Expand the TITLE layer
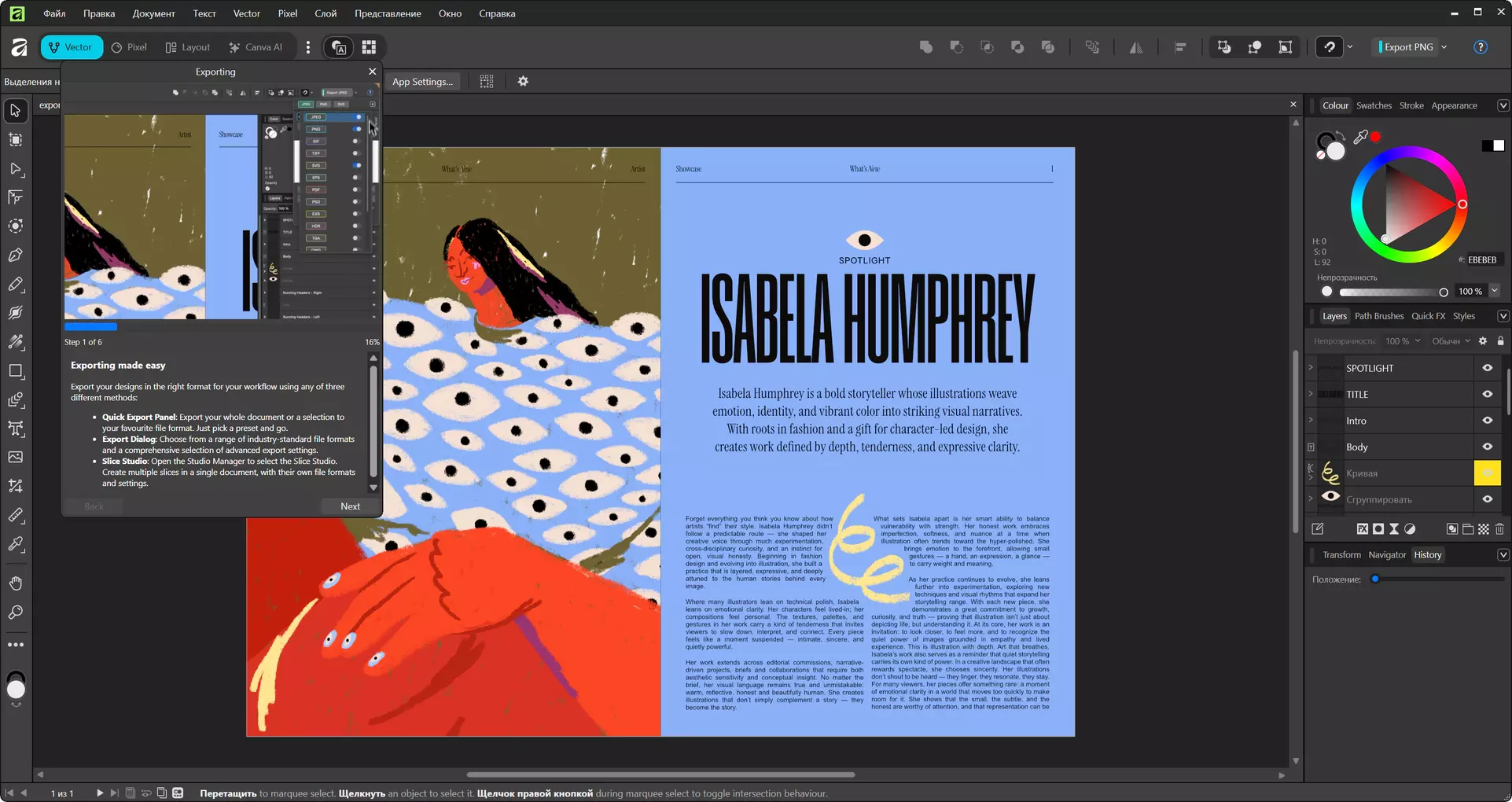Viewport: 1512px width, 802px height. coord(1311,395)
